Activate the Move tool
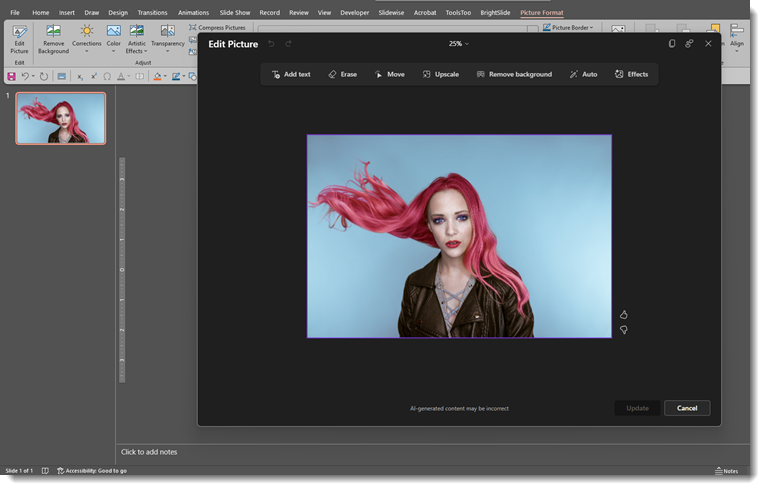The height and width of the screenshot is (490, 765). coord(389,74)
